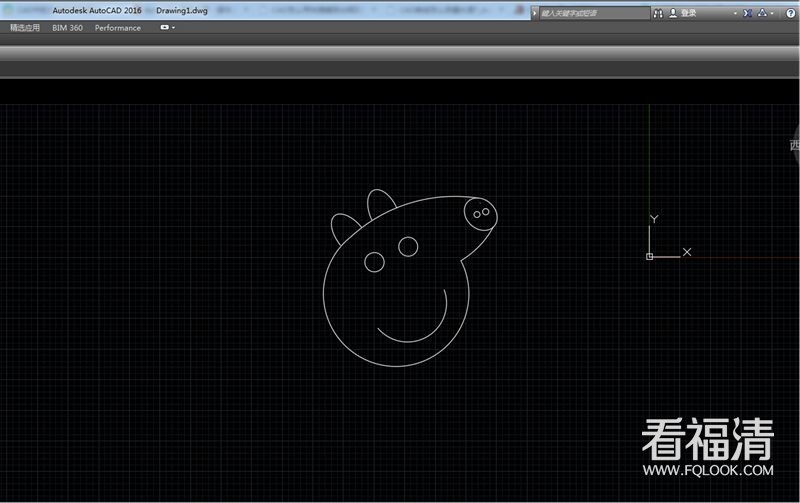Select the pig's left eye circle

click(374, 262)
